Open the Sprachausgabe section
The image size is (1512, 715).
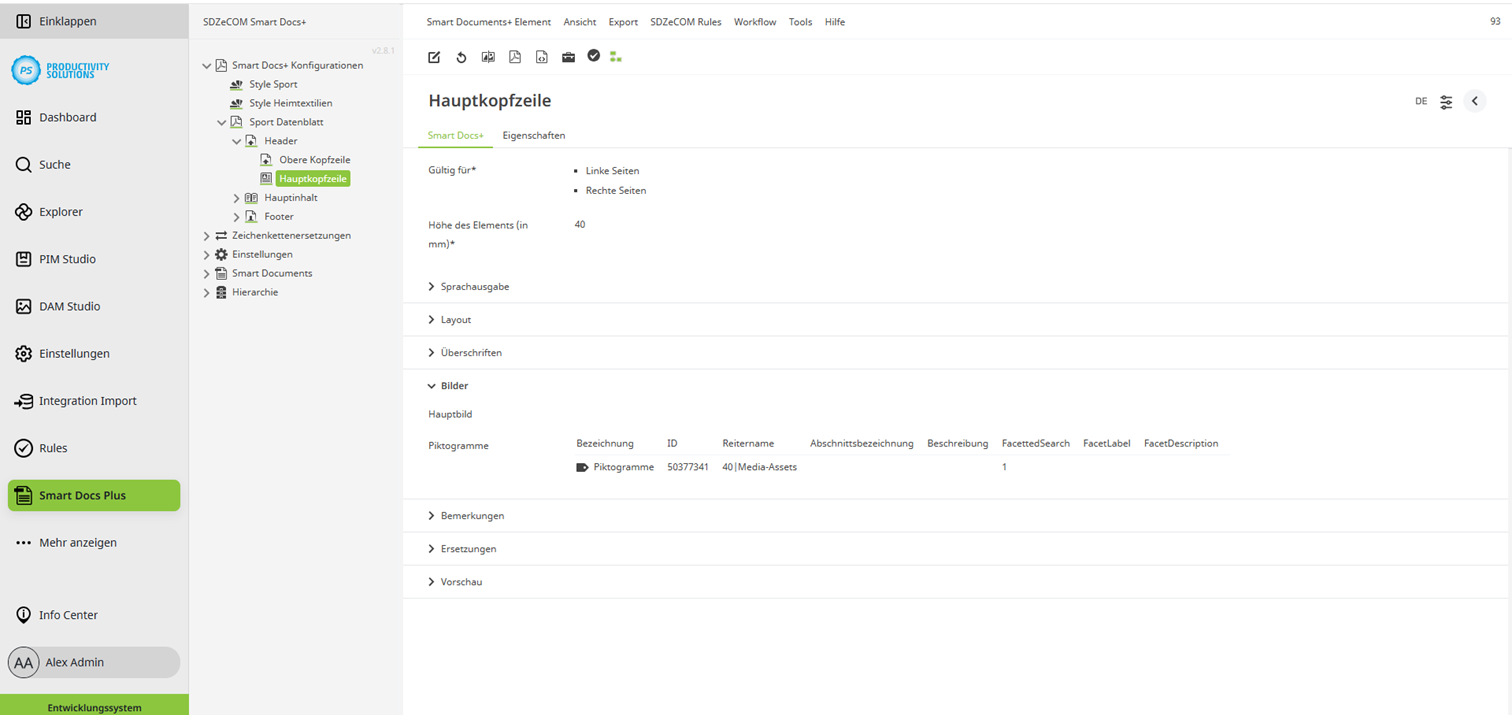474,286
